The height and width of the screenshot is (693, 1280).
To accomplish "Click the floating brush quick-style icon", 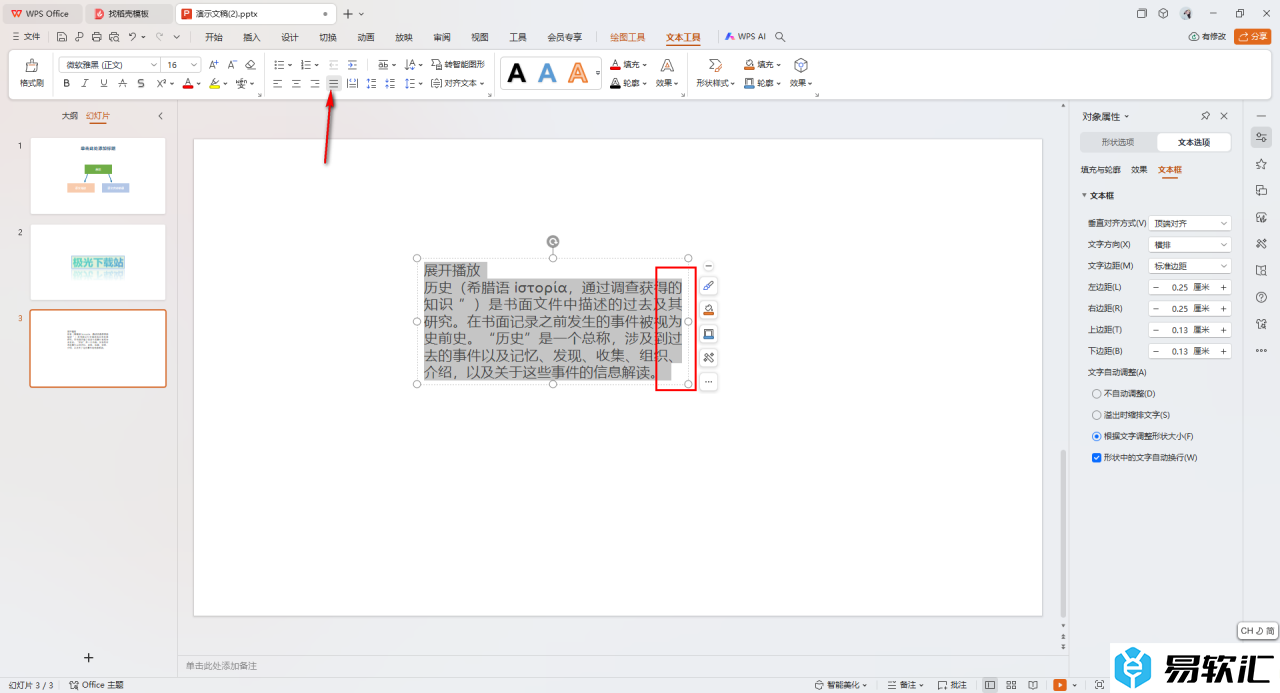I will (709, 286).
